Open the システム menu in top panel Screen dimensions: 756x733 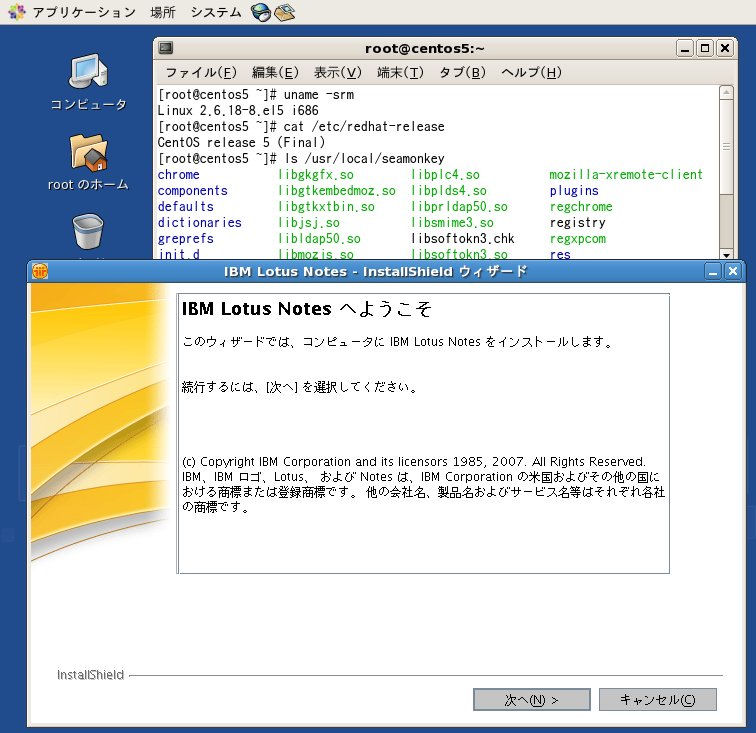tap(216, 12)
